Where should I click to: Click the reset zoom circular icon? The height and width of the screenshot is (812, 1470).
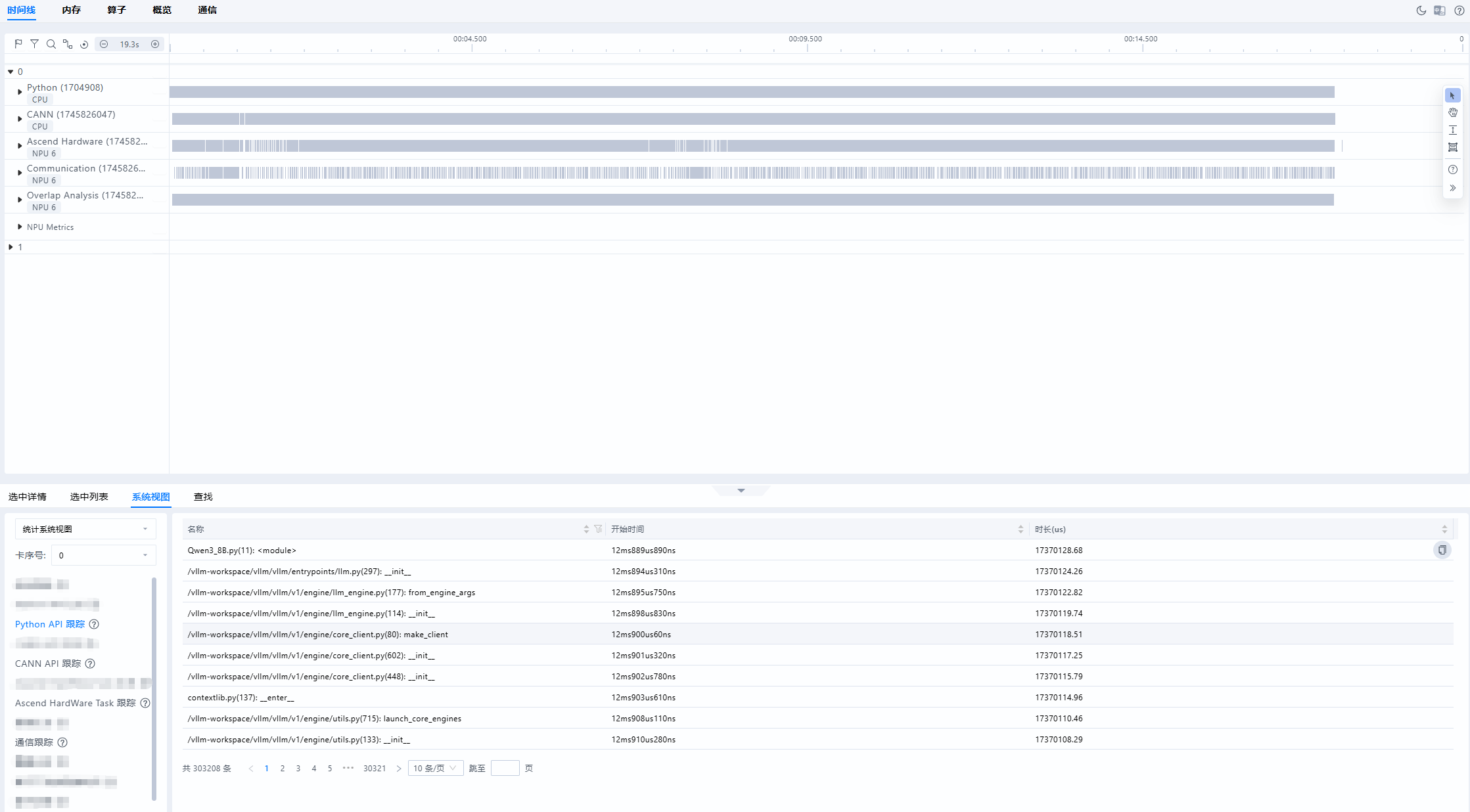click(x=84, y=45)
